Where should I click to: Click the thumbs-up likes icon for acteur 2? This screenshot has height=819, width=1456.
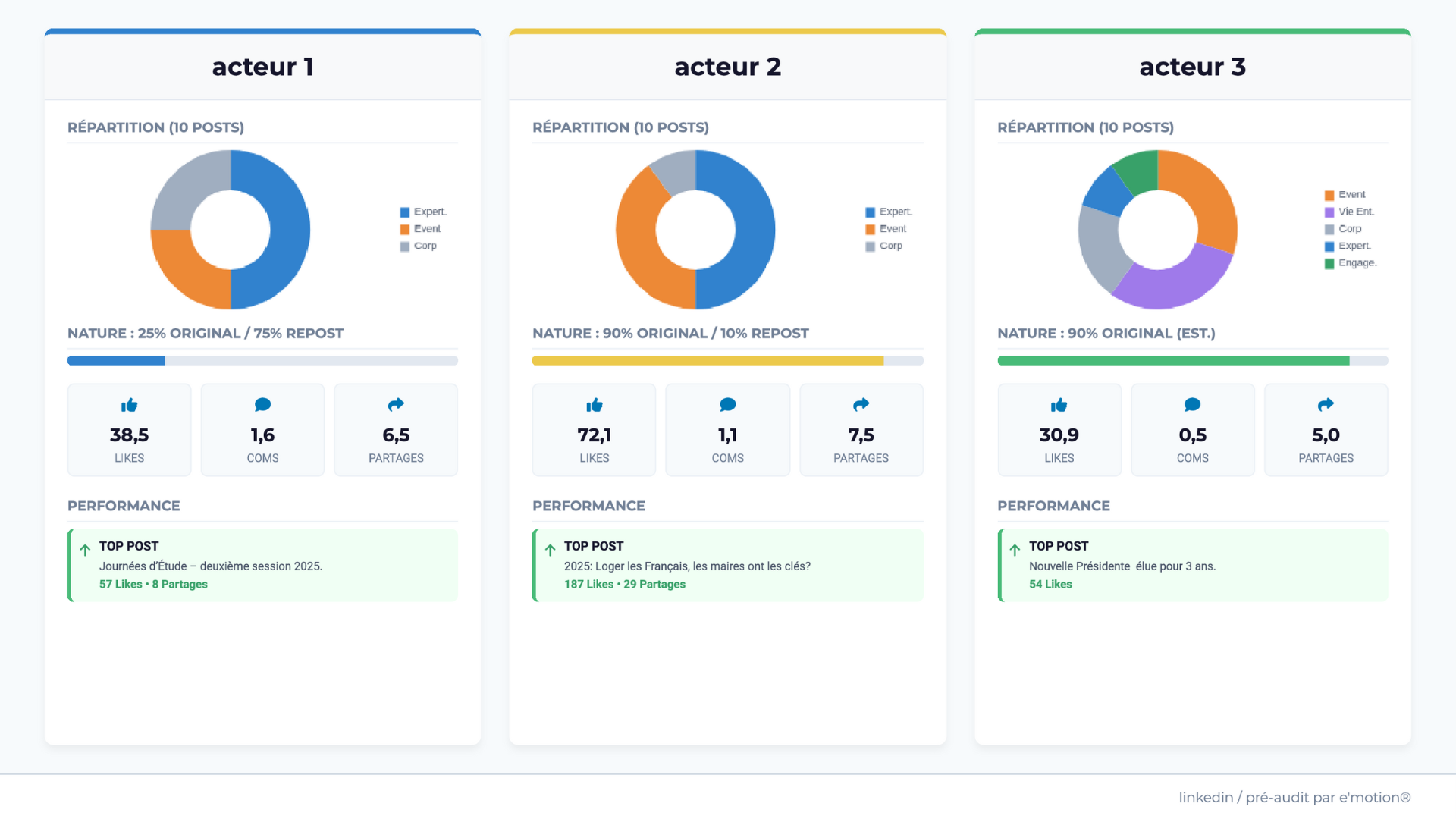(594, 405)
